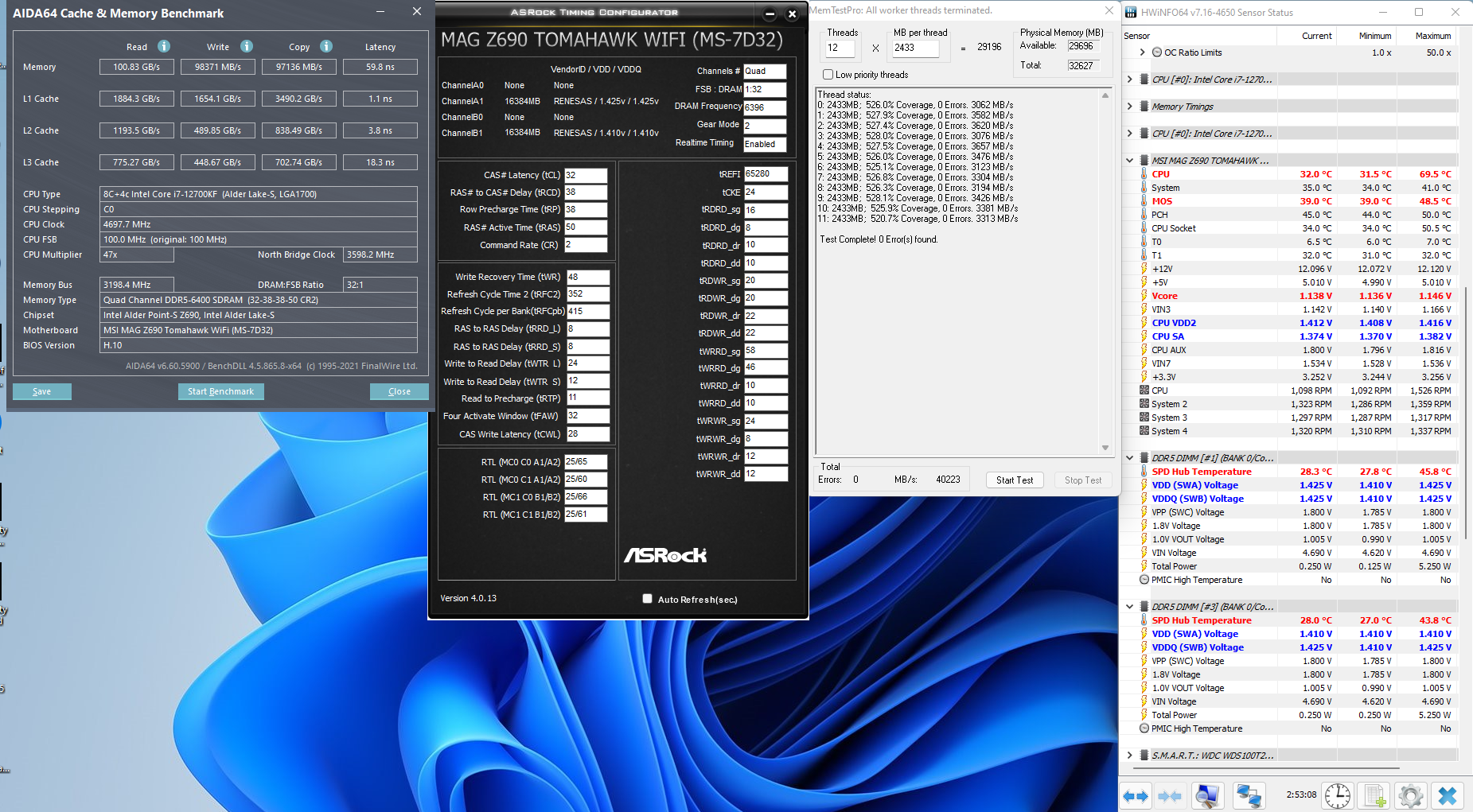The image size is (1473, 812).
Task: Expand the S.M.A.R.T. WDC drive group
Action: click(x=1130, y=756)
